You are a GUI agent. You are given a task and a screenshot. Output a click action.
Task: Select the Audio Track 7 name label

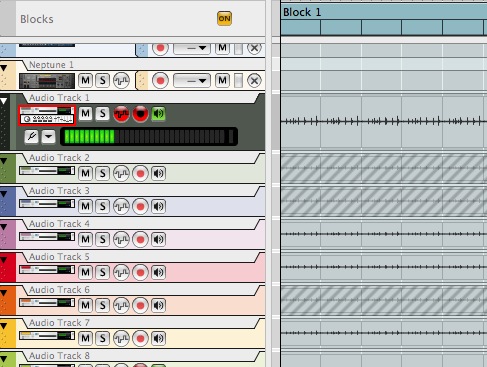point(59,323)
